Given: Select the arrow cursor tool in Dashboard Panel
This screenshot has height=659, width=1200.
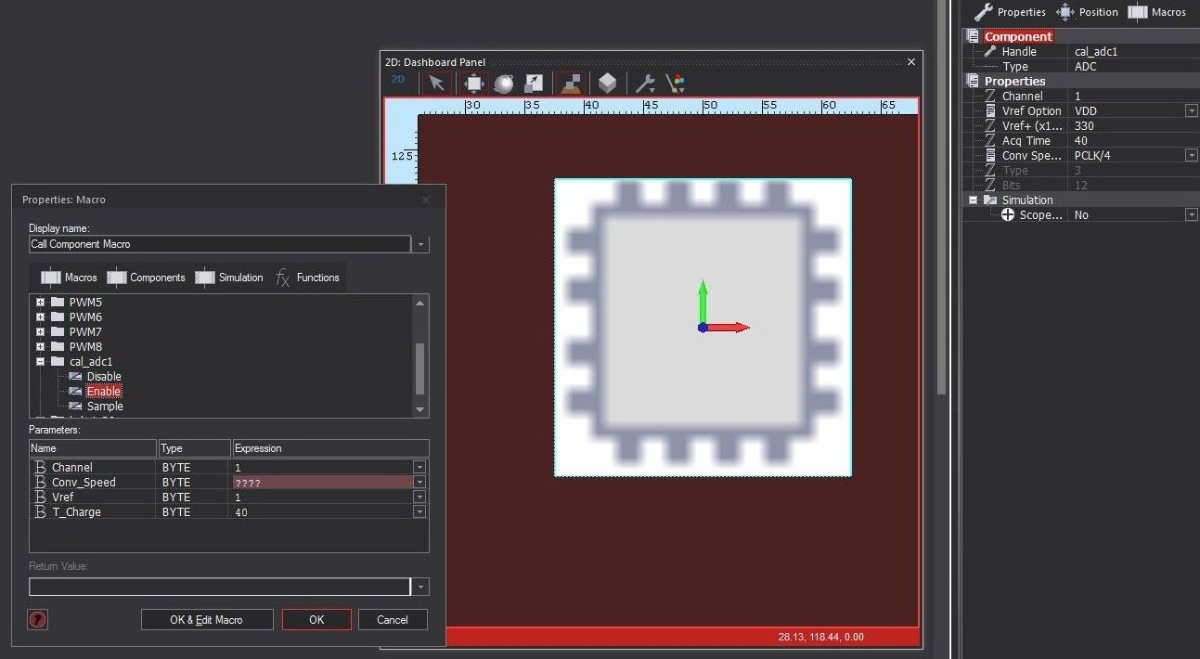Looking at the screenshot, I should pyautogui.click(x=437, y=83).
